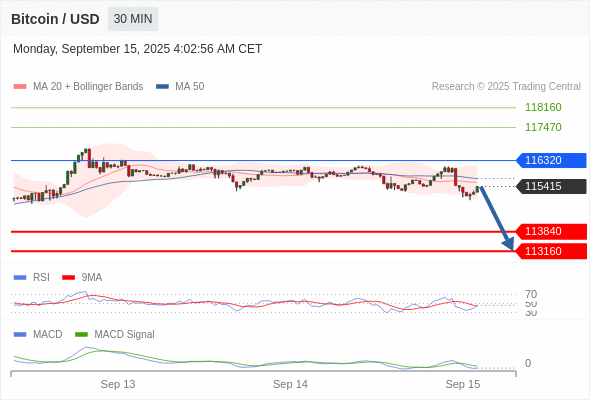590x400 pixels.
Task: Click the MACD blue legend marker
Action: coord(20,335)
